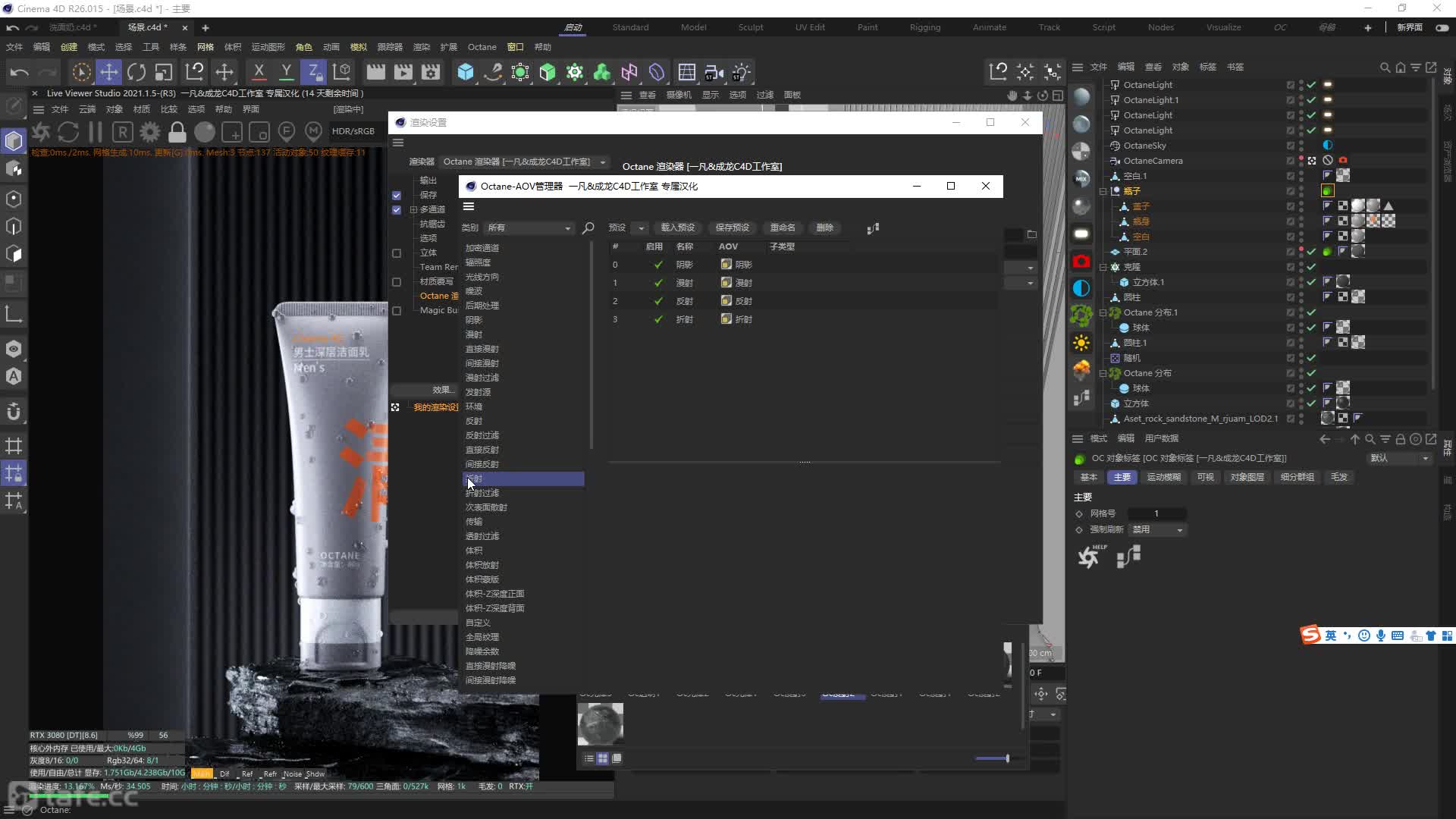Toggle the 多通道 checkbox in Render Settings
Image resolution: width=1456 pixels, height=819 pixels.
pos(397,210)
